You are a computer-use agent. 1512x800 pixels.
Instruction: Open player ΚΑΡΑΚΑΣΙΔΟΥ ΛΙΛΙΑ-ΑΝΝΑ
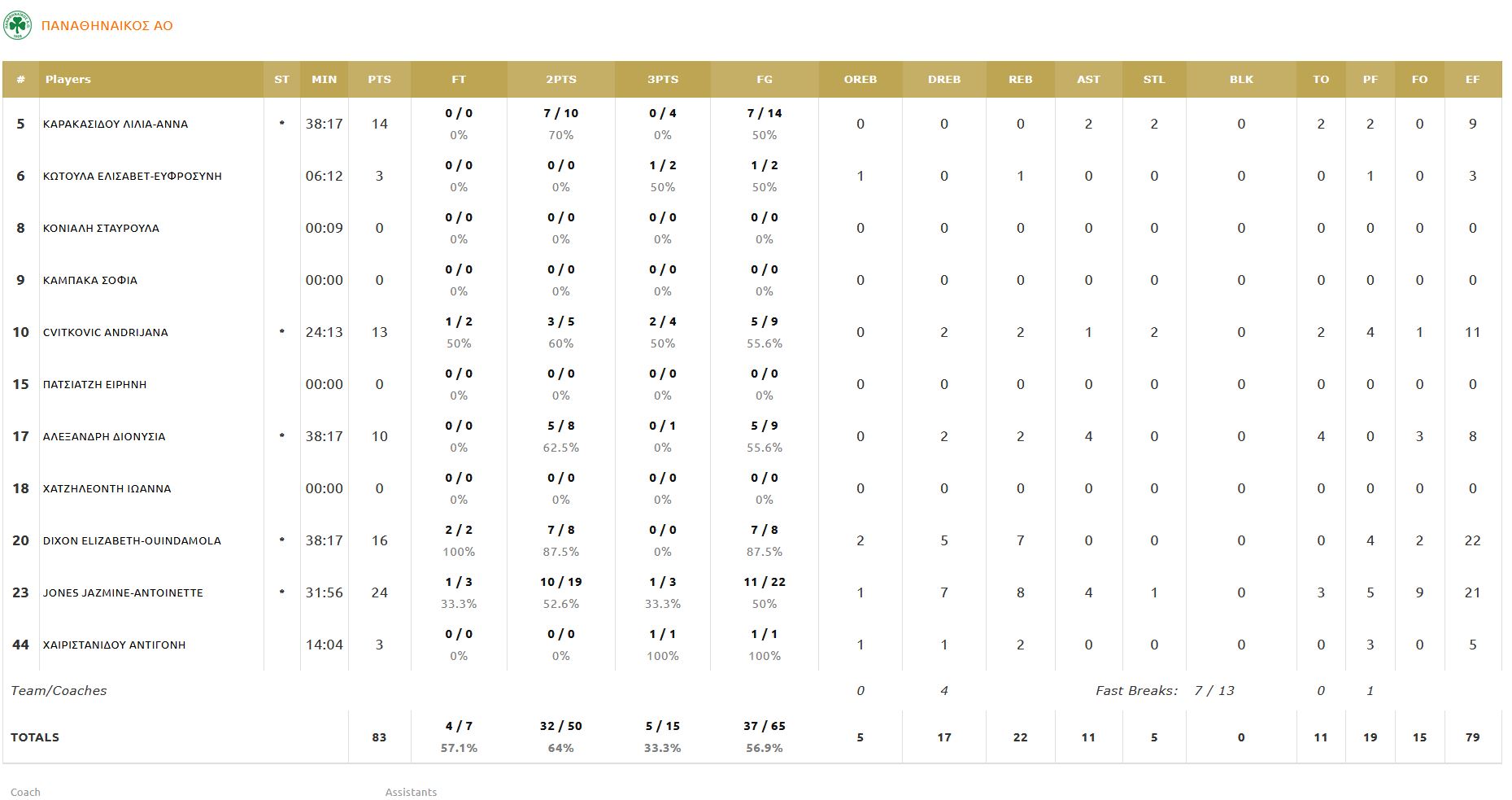(x=115, y=125)
